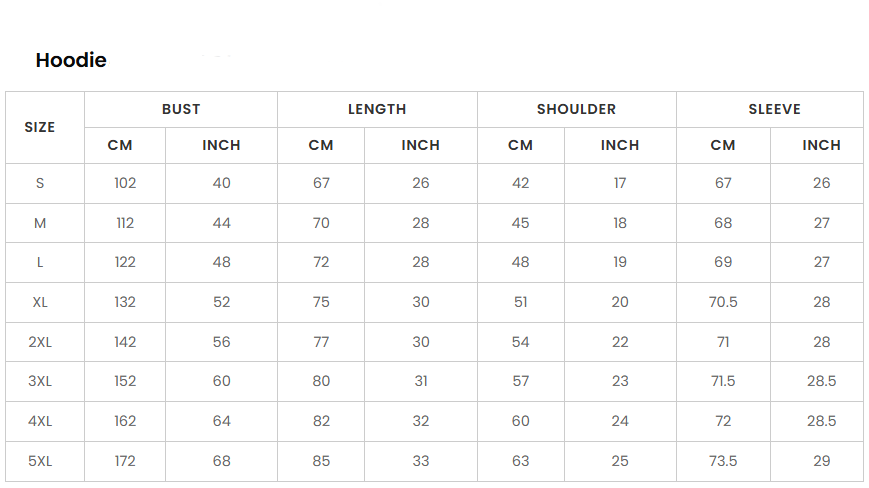Select the 3XL size row label

click(x=40, y=381)
